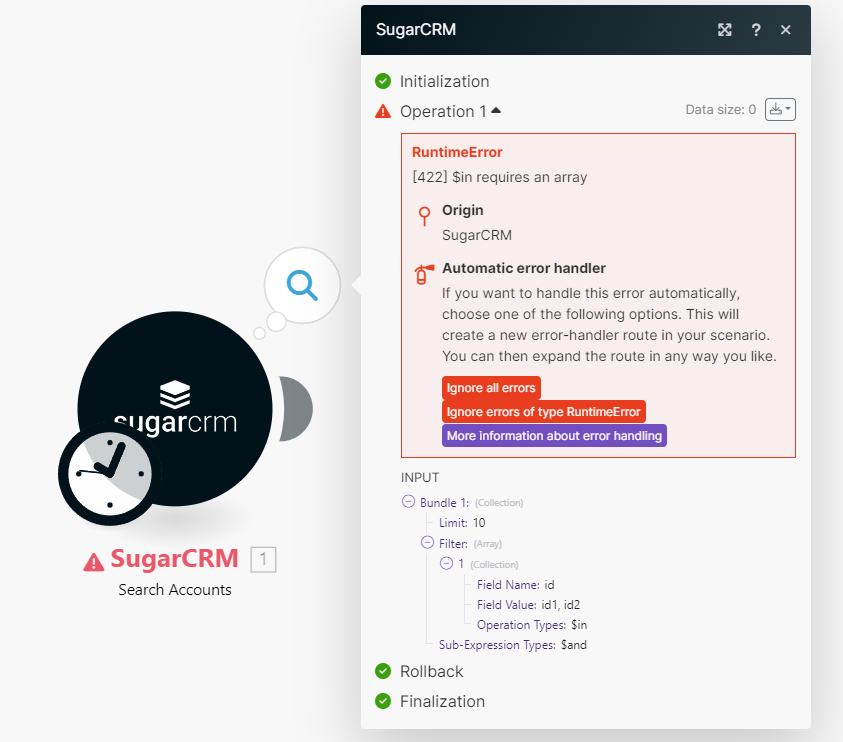The image size is (843, 742).
Task: Click the module number 1 badge
Action: [263, 559]
